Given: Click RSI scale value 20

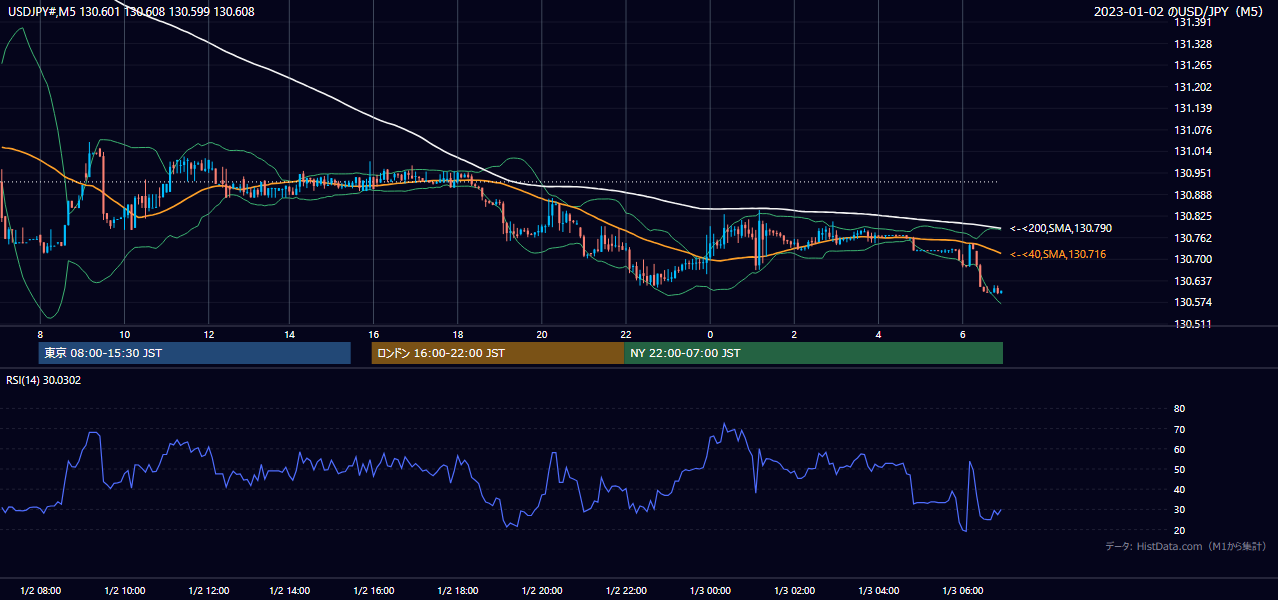Looking at the screenshot, I should 1179,530.
